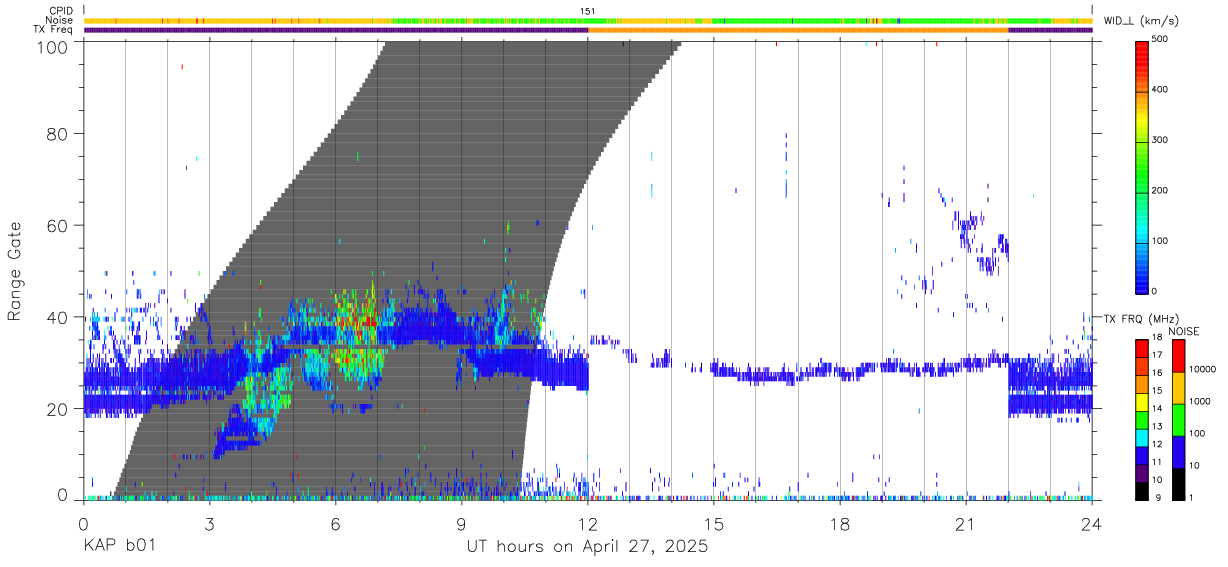Click the red top of width colorbar
Screen dimensions: 1228x567
pos(1142,48)
